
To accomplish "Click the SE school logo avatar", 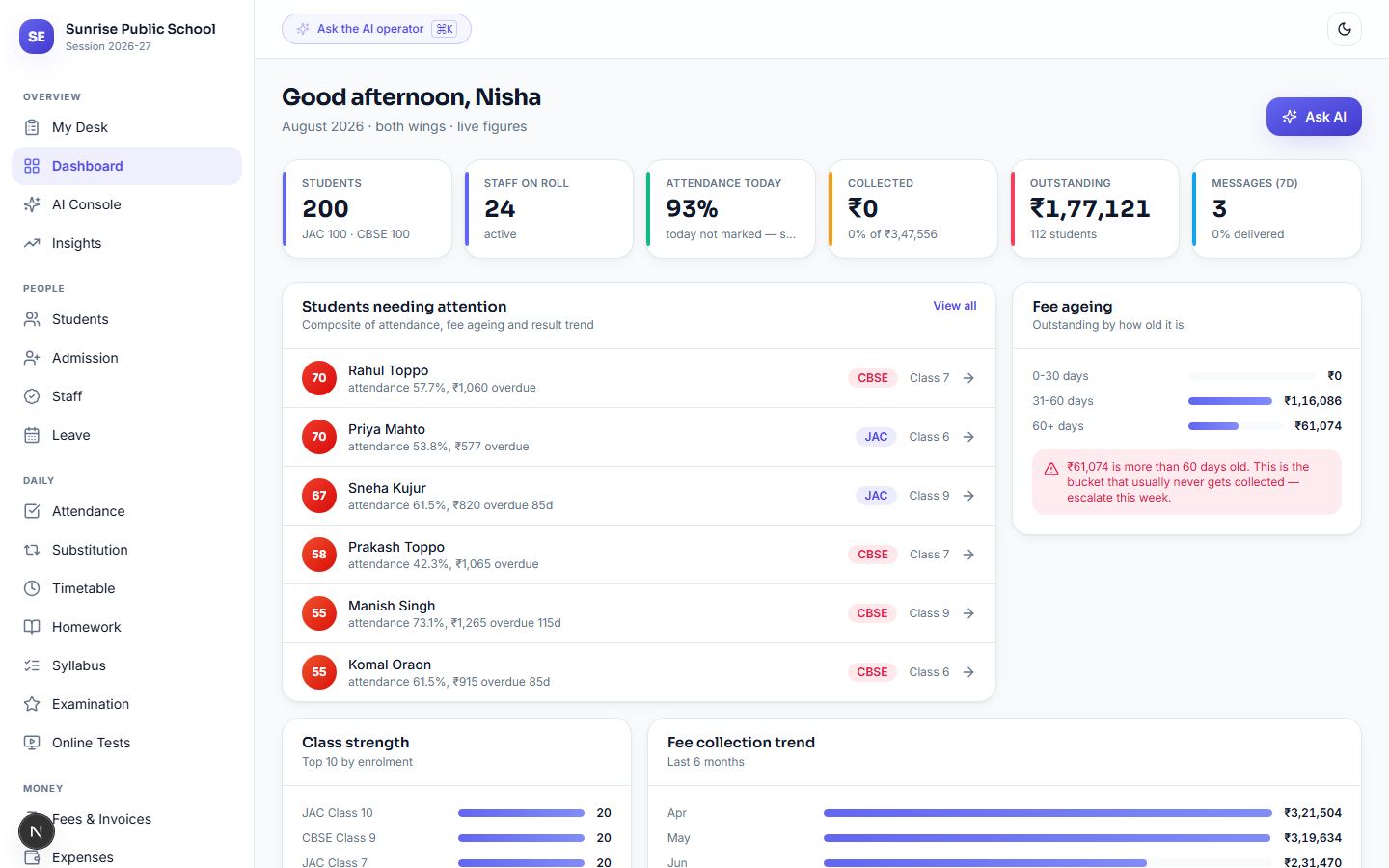I will click(37, 37).
